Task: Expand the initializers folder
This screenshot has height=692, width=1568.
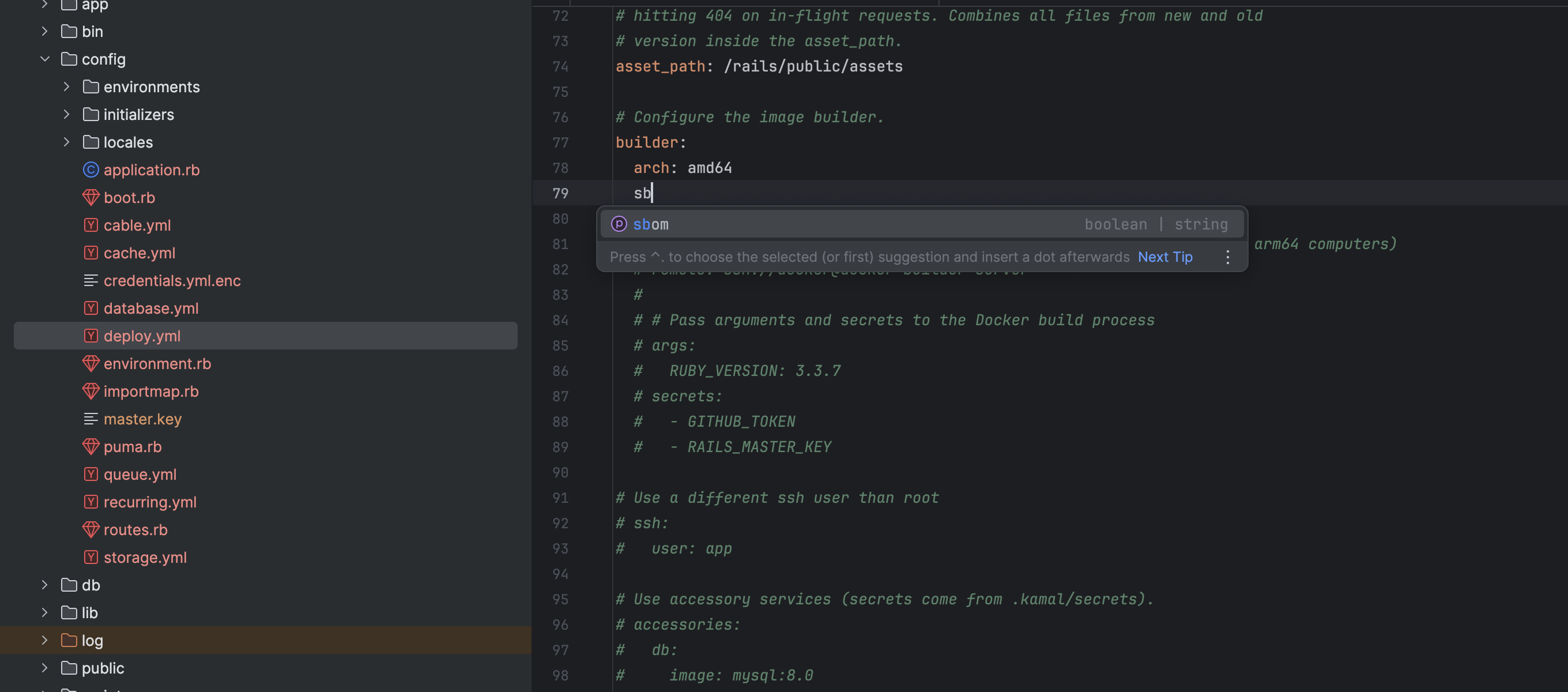Action: tap(66, 115)
